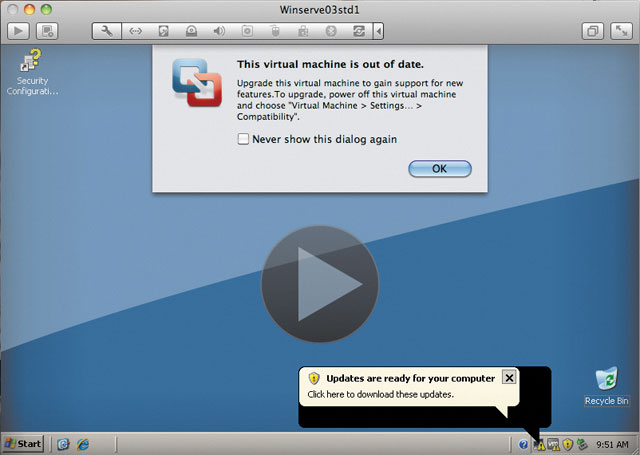Click the VMware Fusion logo in dialog
This screenshot has width=640, height=455.
[x=197, y=82]
